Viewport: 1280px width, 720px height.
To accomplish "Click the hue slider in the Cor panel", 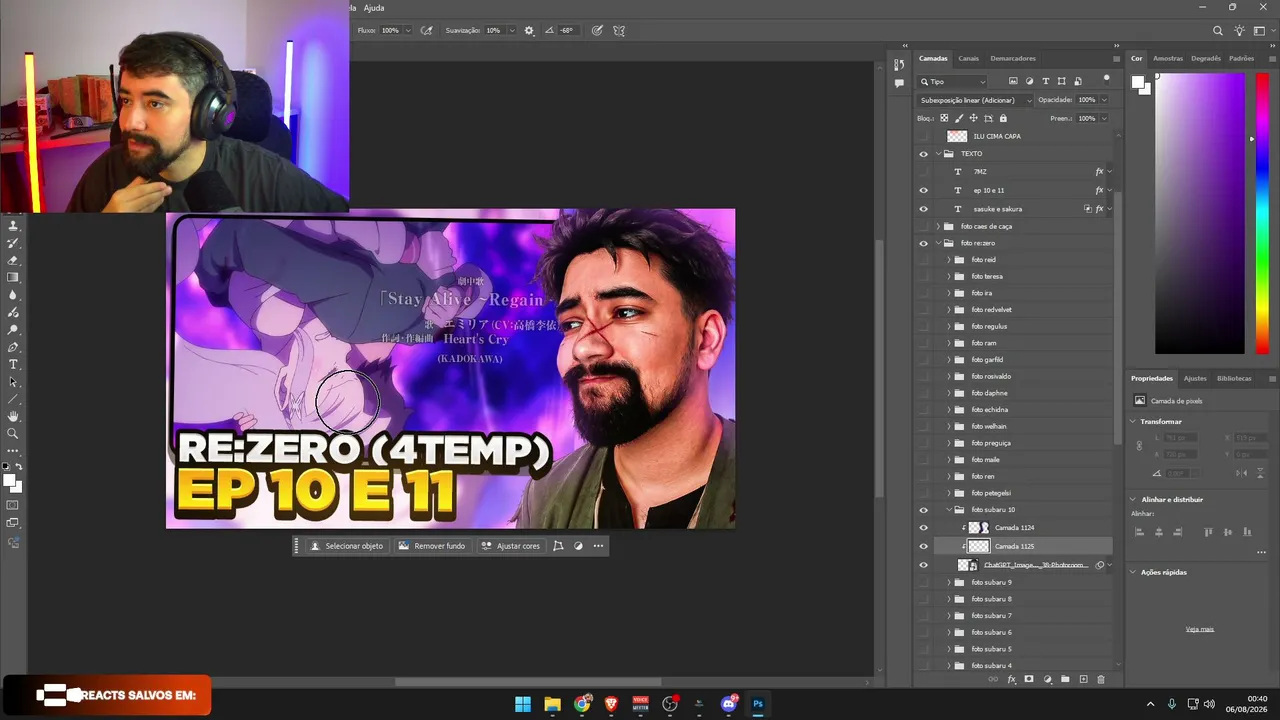I will 1262,214.
